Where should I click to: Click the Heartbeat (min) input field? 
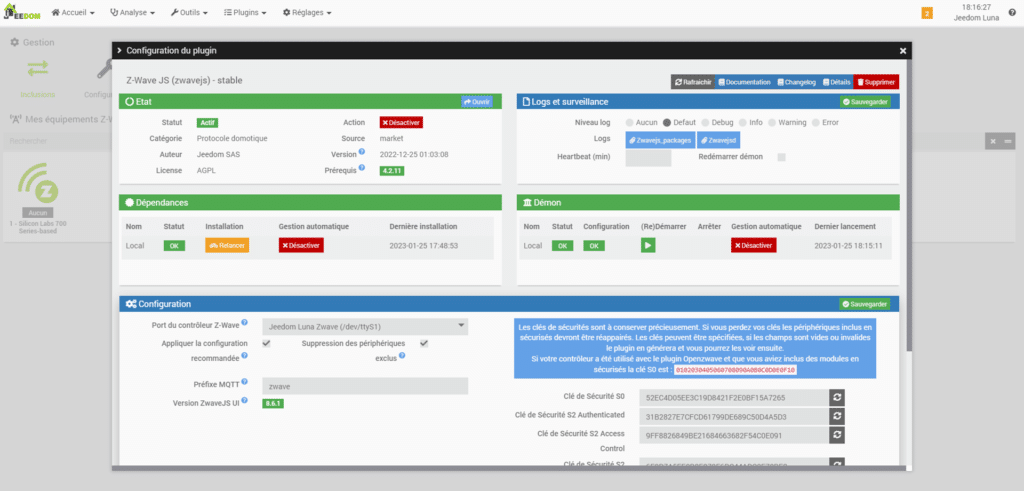[x=648, y=158]
